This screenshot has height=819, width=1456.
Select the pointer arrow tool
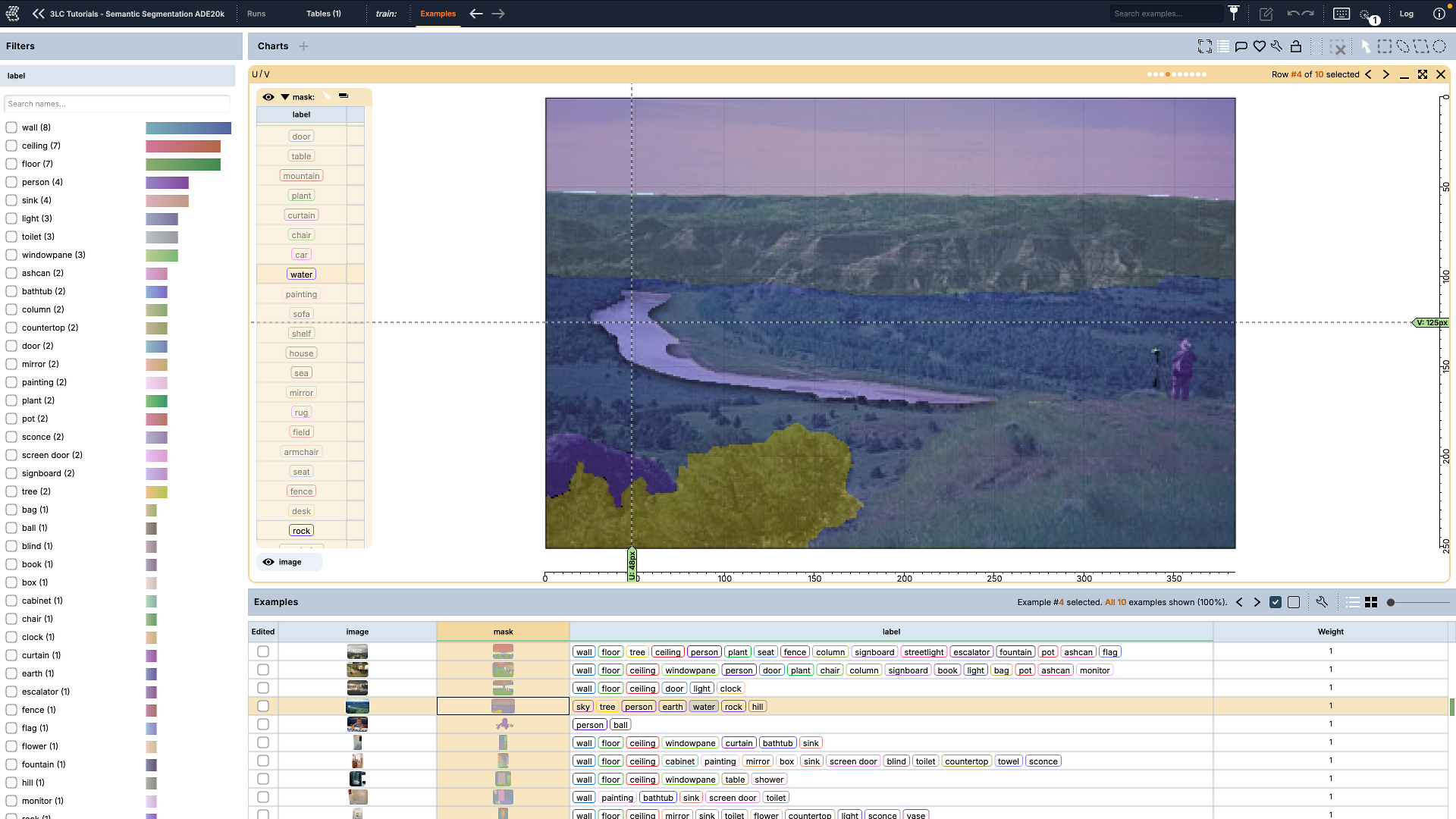(1366, 46)
